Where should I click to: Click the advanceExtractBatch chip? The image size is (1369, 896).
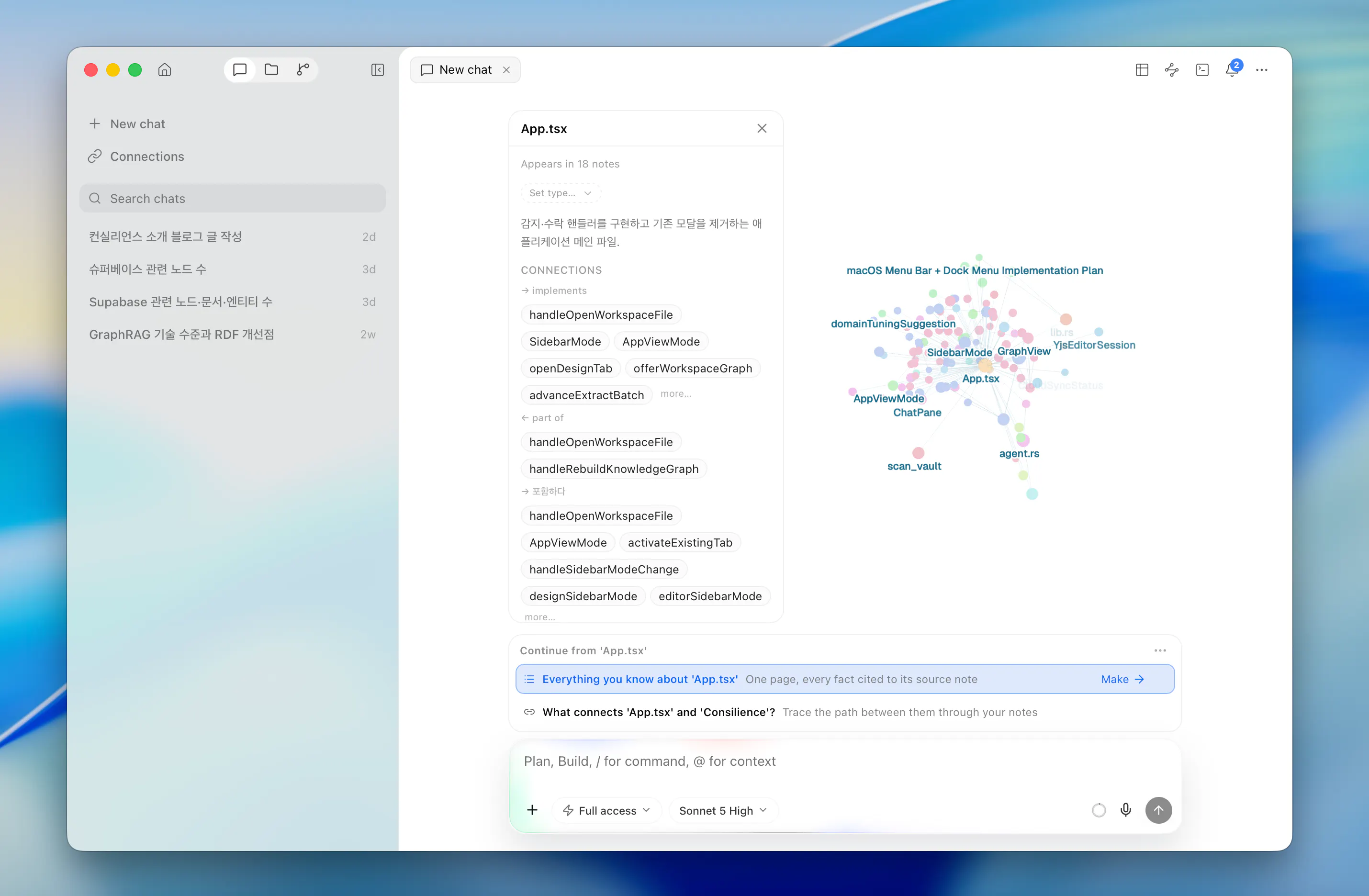586,396
